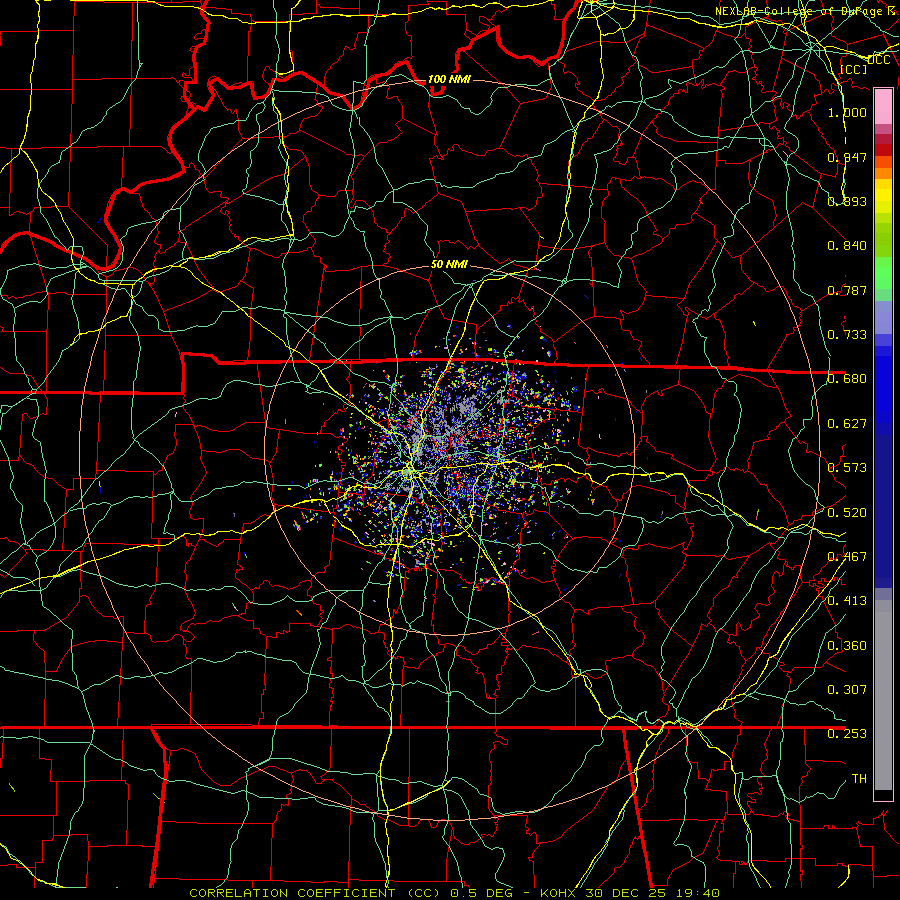Click the 19:40 timestamp in the caption
This screenshot has width=900, height=900.
click(698, 893)
